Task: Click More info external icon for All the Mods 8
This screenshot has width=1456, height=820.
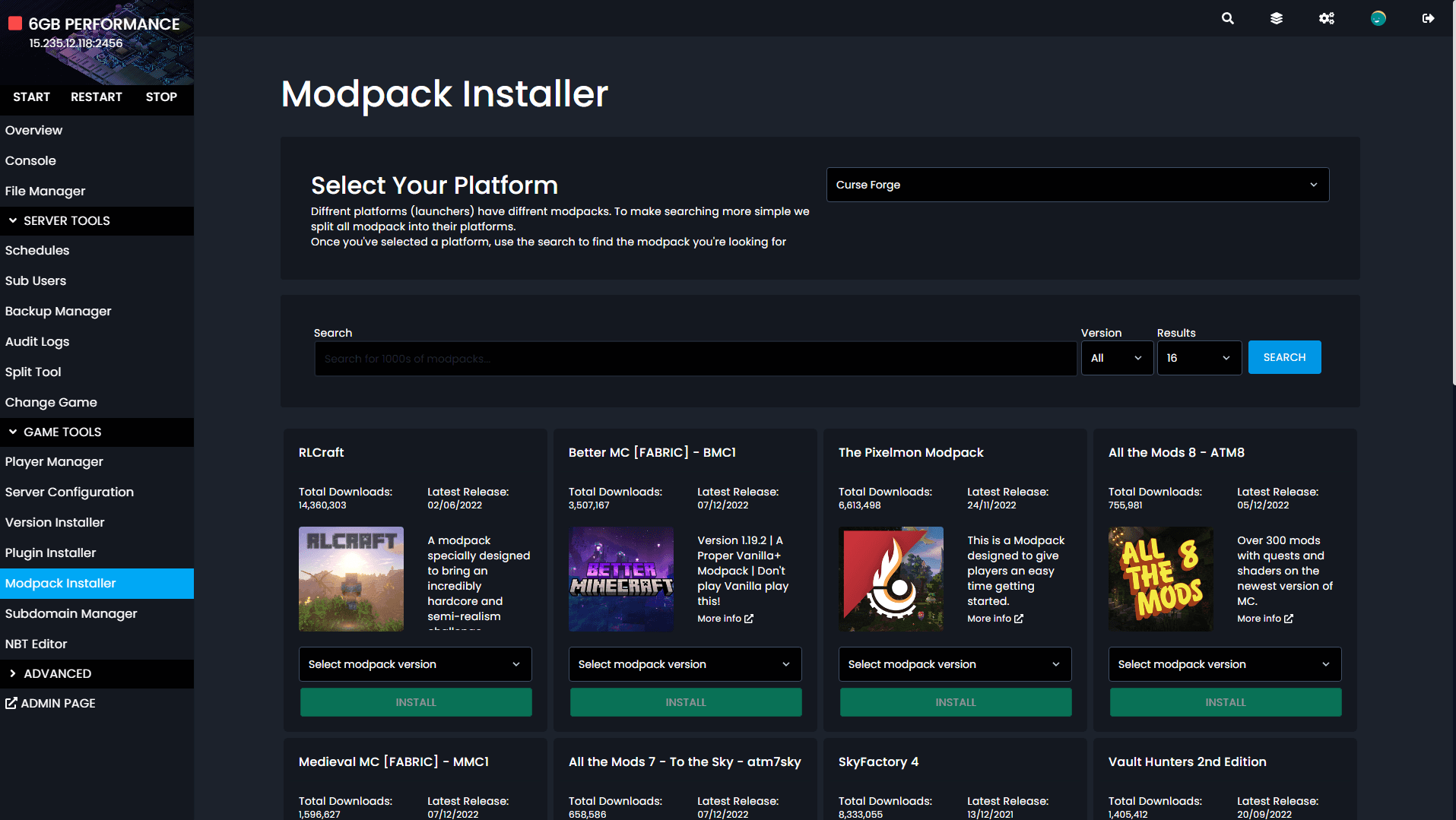Action: click(x=1289, y=619)
